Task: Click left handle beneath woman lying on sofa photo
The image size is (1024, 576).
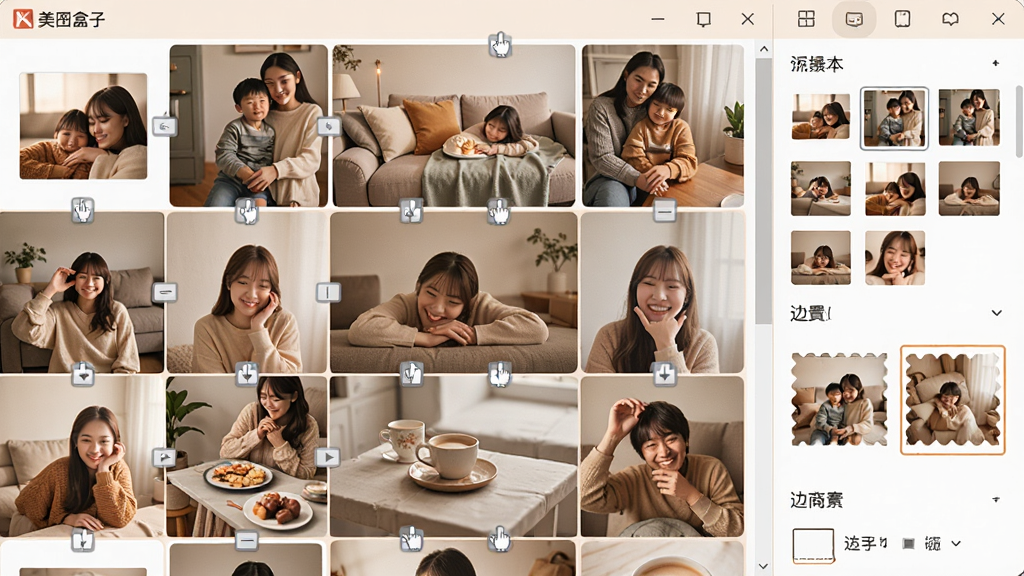Action: pos(411,374)
